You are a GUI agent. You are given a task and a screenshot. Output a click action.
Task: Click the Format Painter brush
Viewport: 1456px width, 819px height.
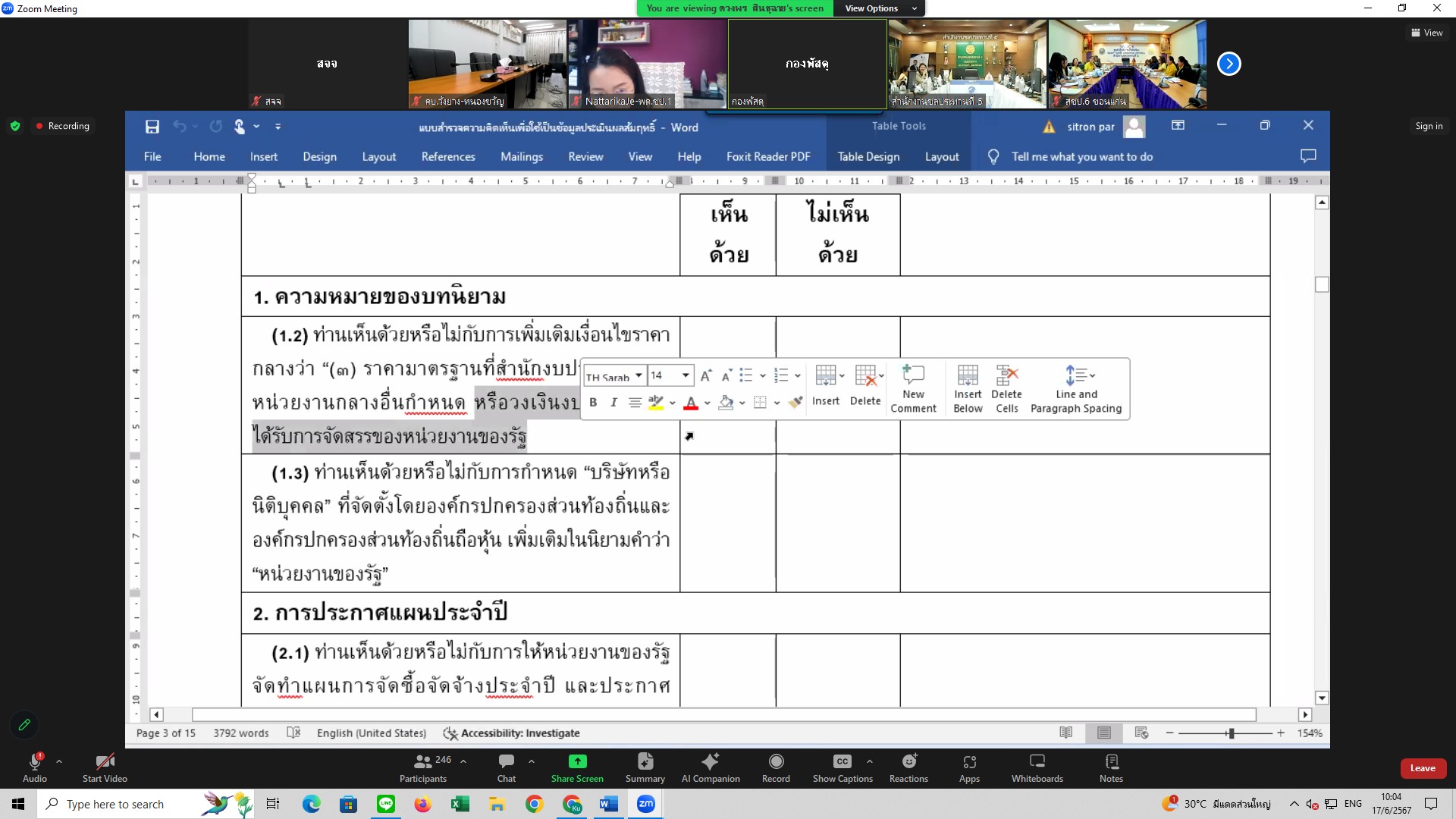coord(795,403)
